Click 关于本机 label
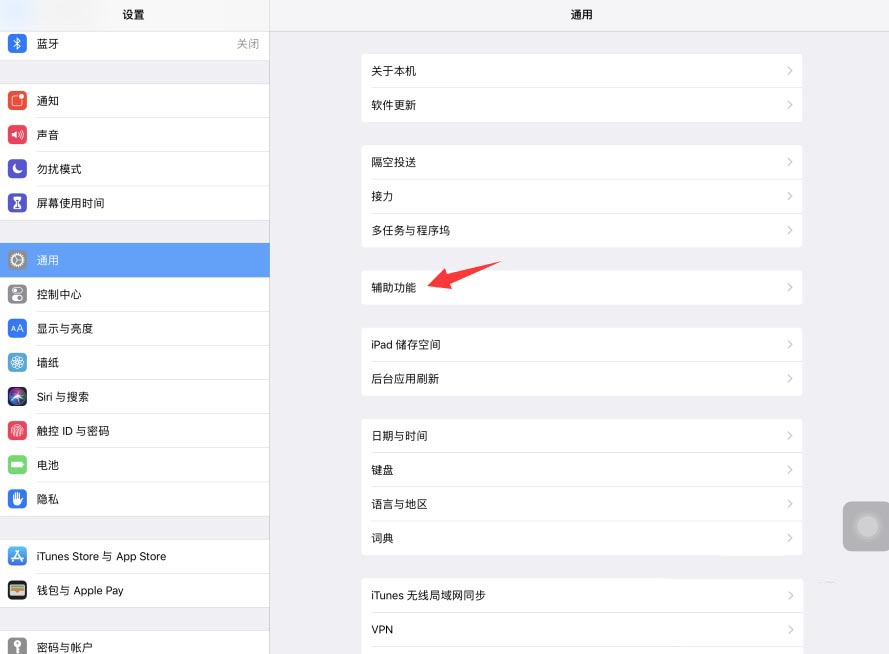 pyautogui.click(x=393, y=71)
